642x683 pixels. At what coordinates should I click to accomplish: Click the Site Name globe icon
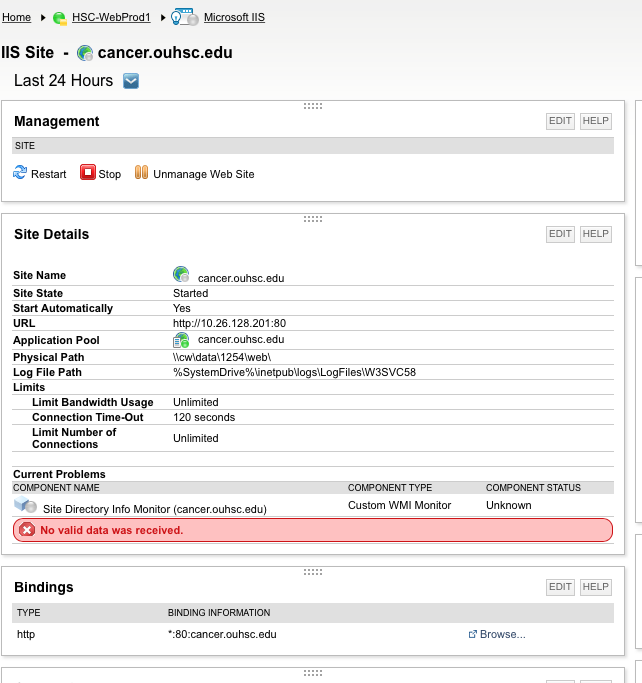tap(181, 274)
